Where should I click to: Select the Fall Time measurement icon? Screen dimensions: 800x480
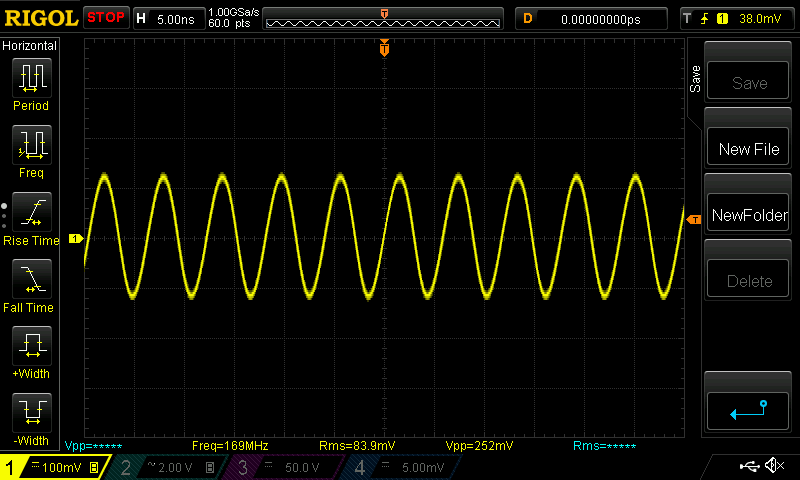(32, 279)
